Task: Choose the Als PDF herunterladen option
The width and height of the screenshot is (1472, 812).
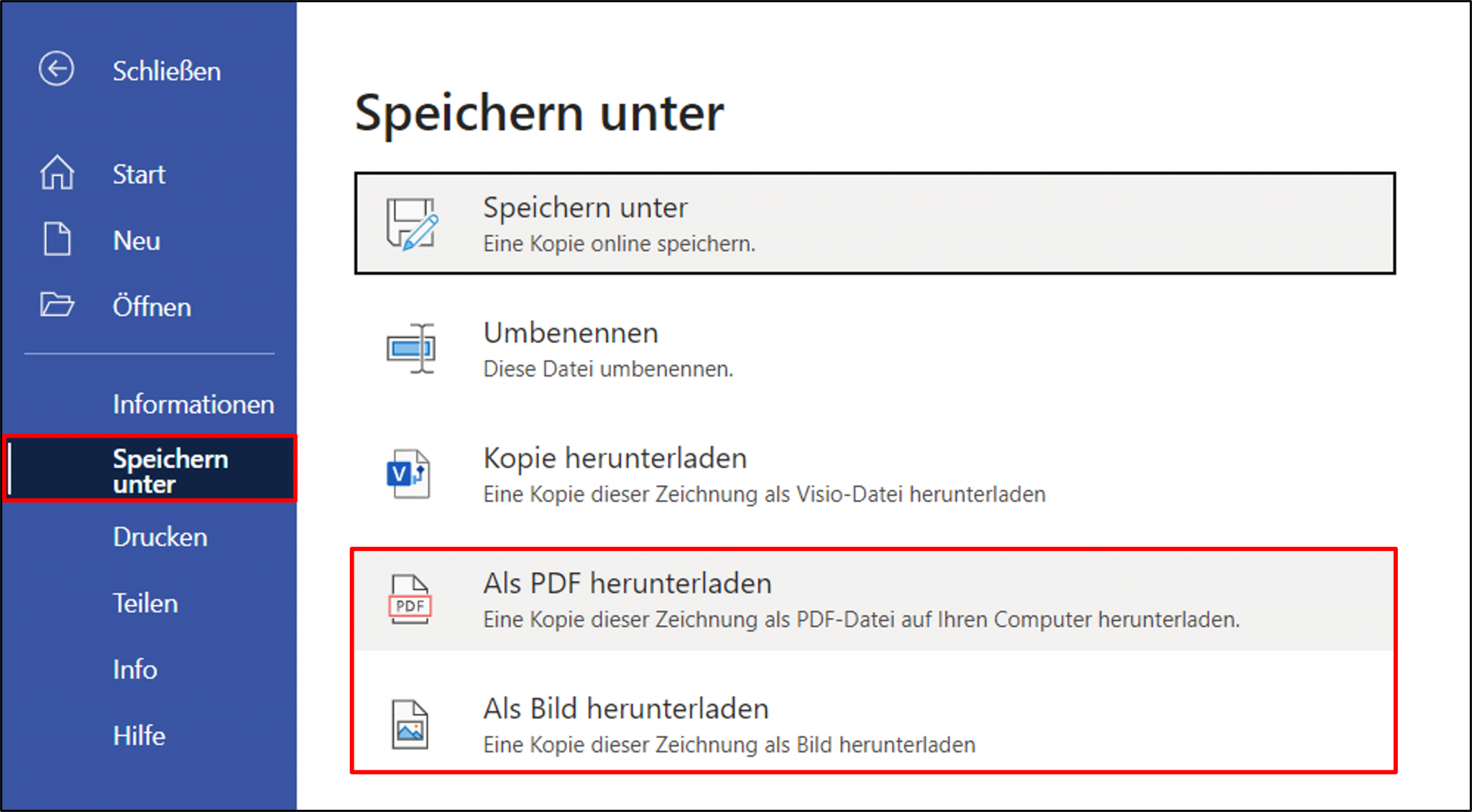Action: pos(627,583)
